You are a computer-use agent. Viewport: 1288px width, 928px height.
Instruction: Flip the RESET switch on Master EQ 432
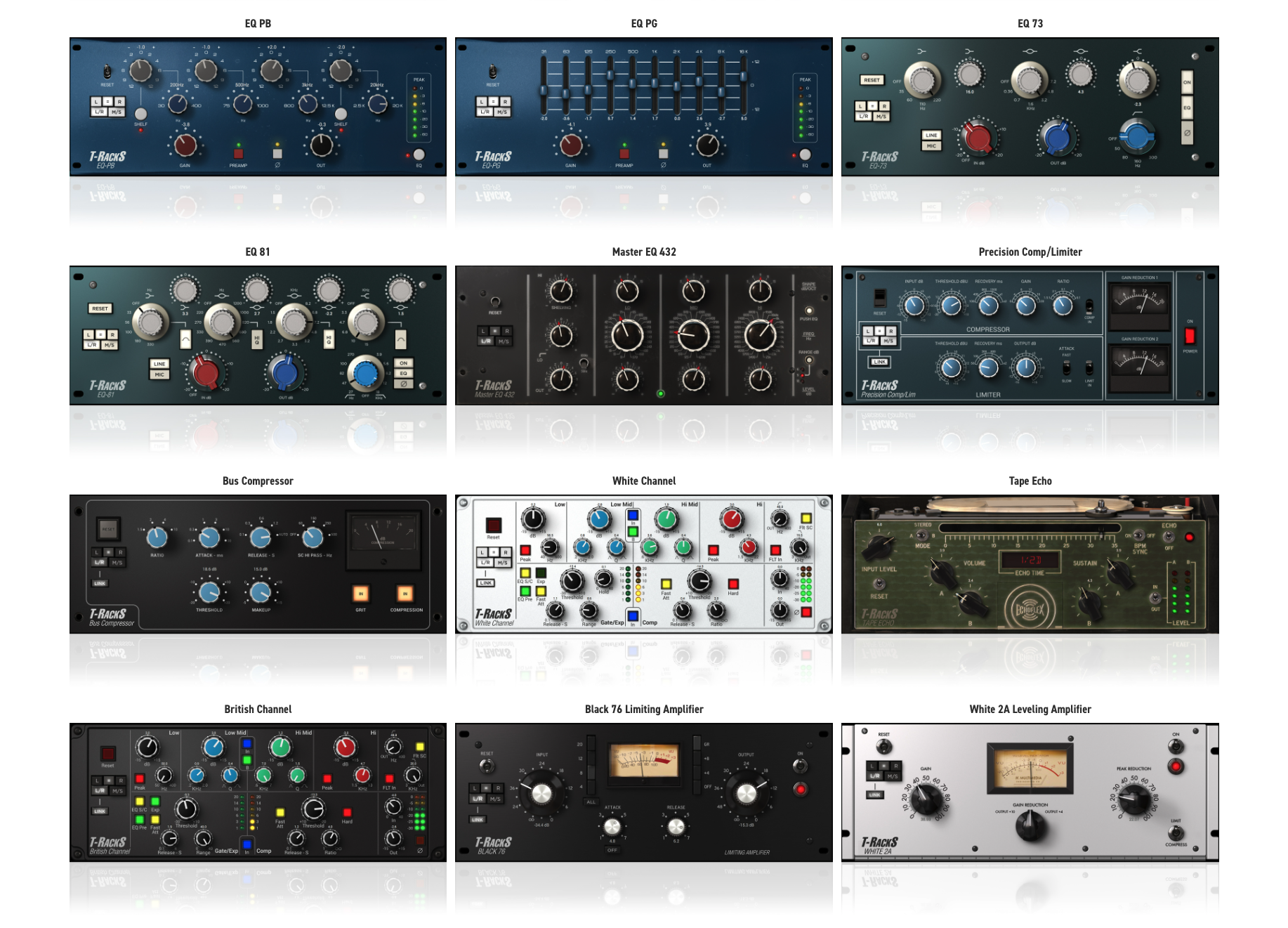tap(495, 302)
